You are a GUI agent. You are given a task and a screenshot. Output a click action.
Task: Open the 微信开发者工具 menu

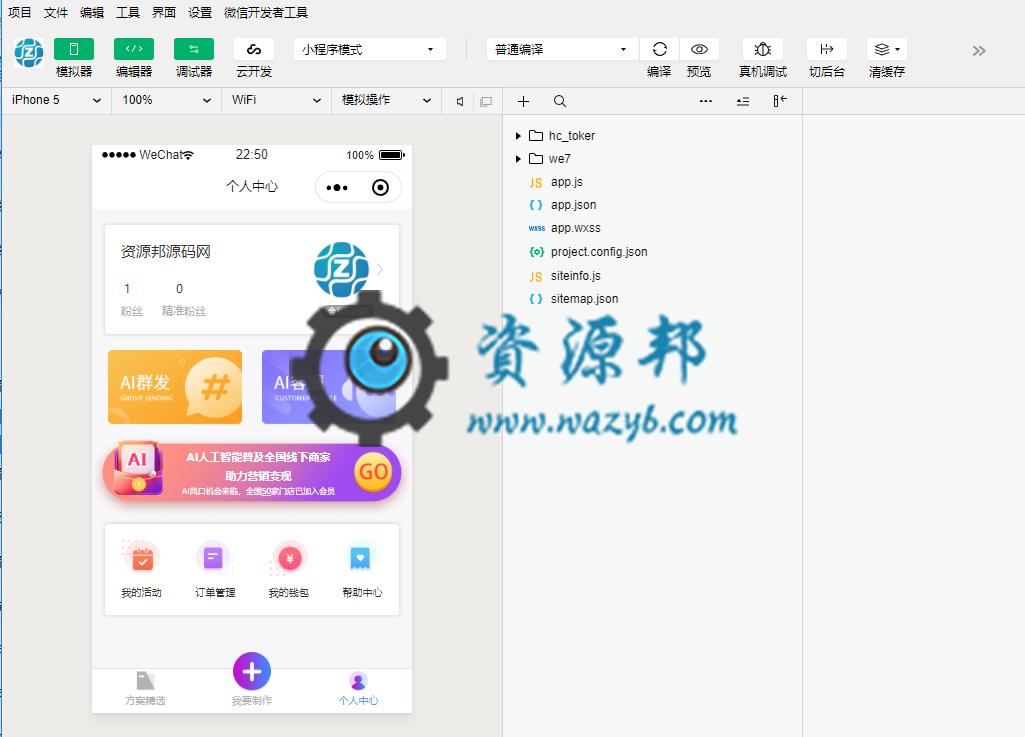[x=265, y=12]
